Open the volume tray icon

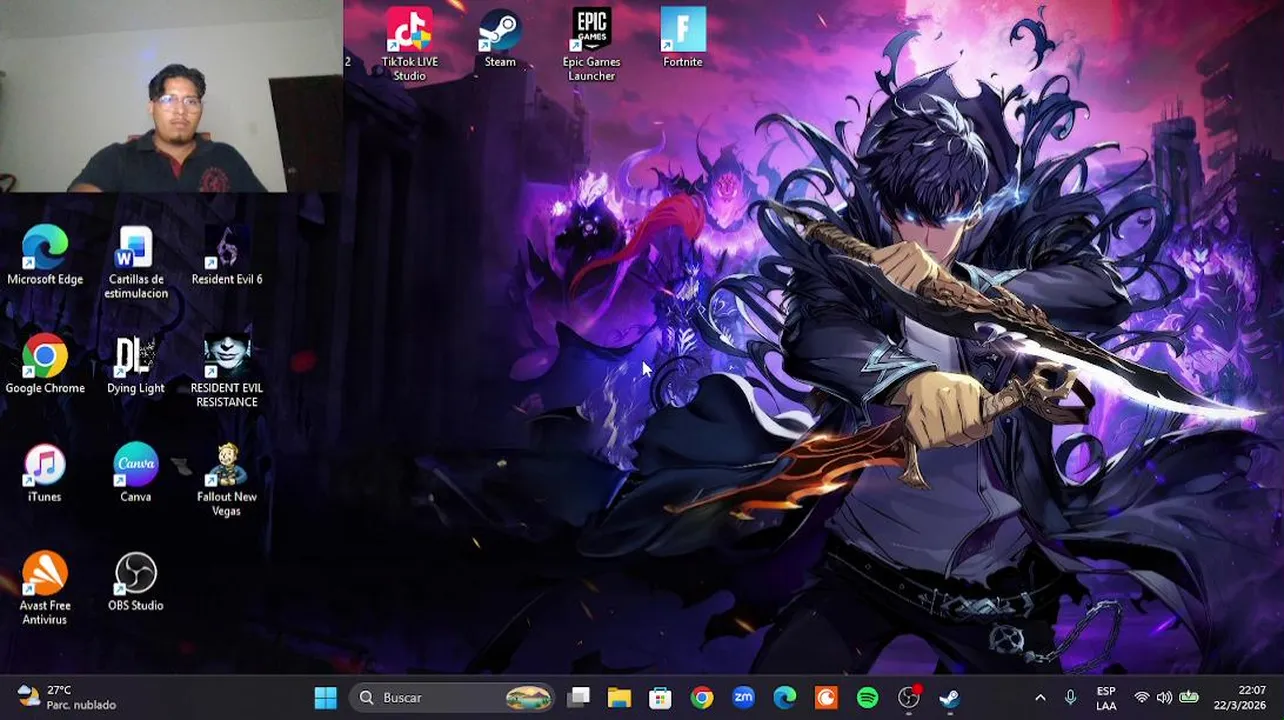click(1164, 697)
